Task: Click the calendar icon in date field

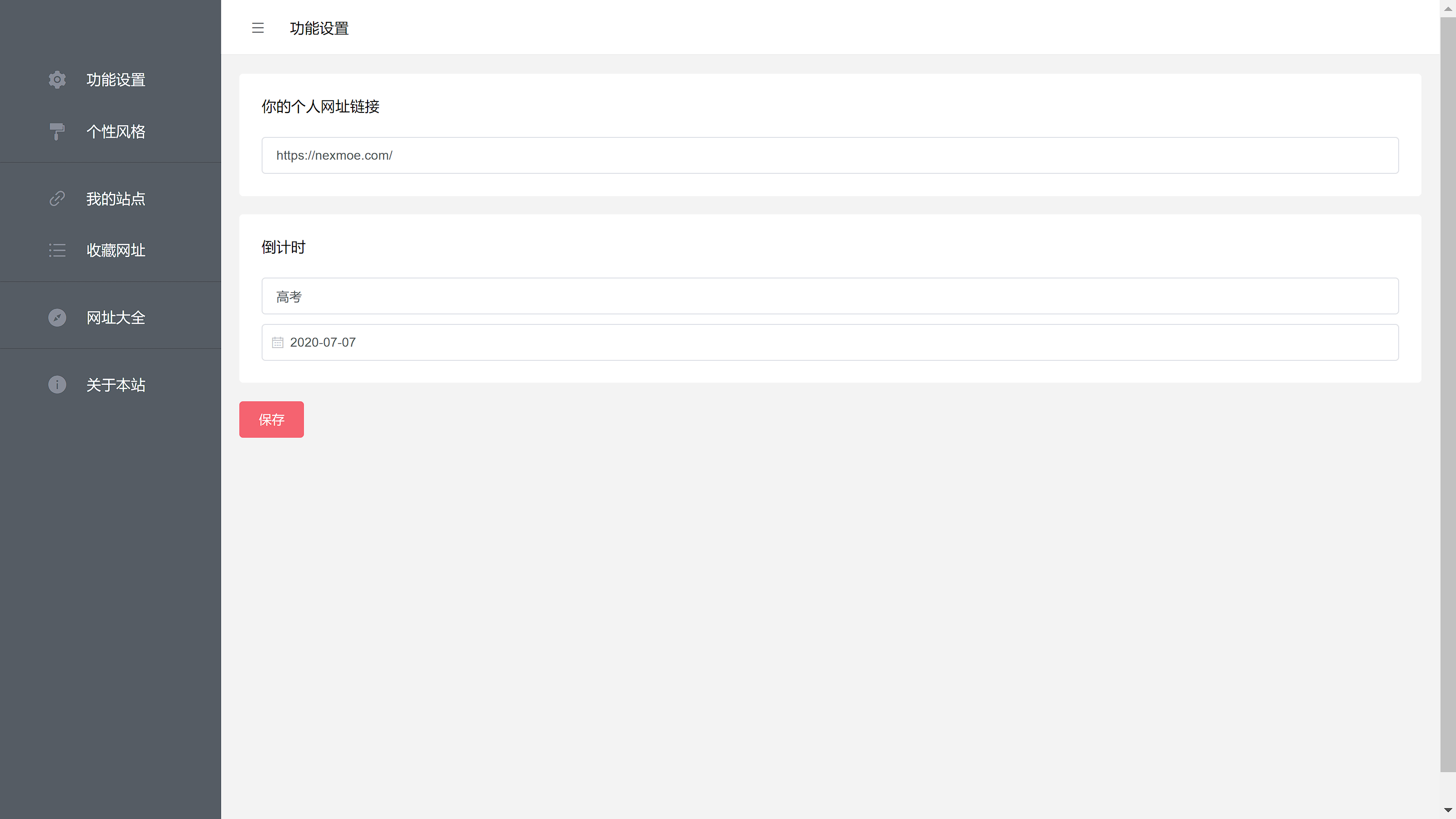Action: [278, 343]
